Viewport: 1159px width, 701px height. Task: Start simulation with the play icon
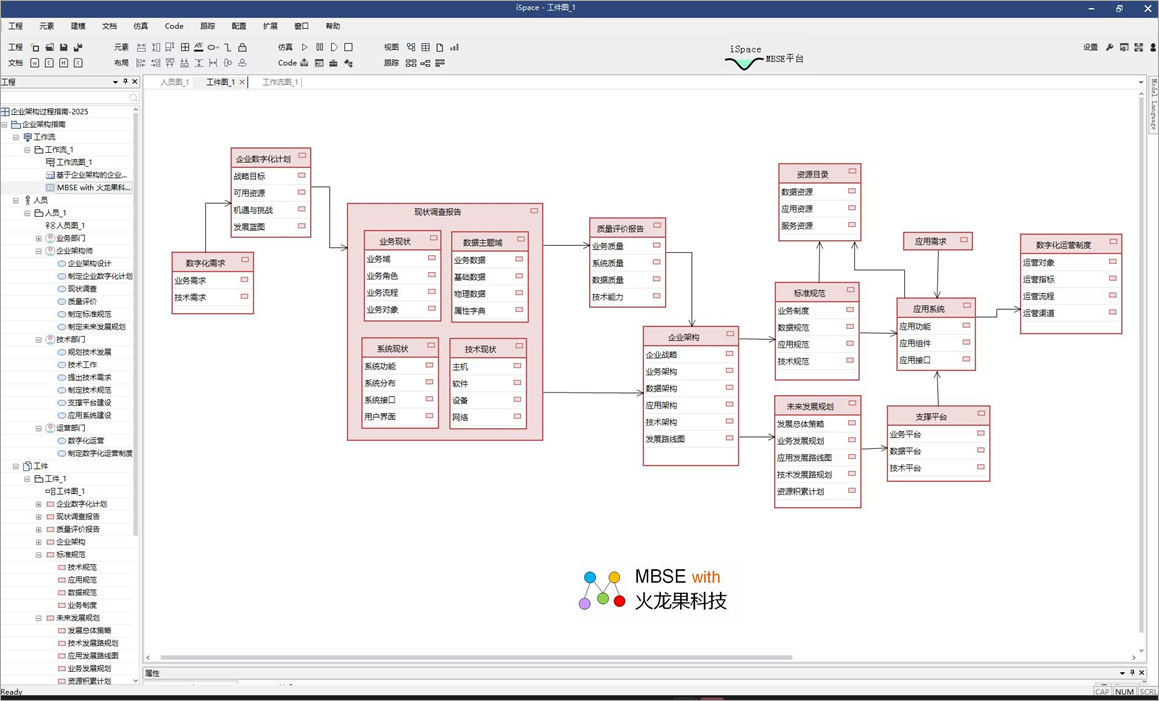[305, 47]
